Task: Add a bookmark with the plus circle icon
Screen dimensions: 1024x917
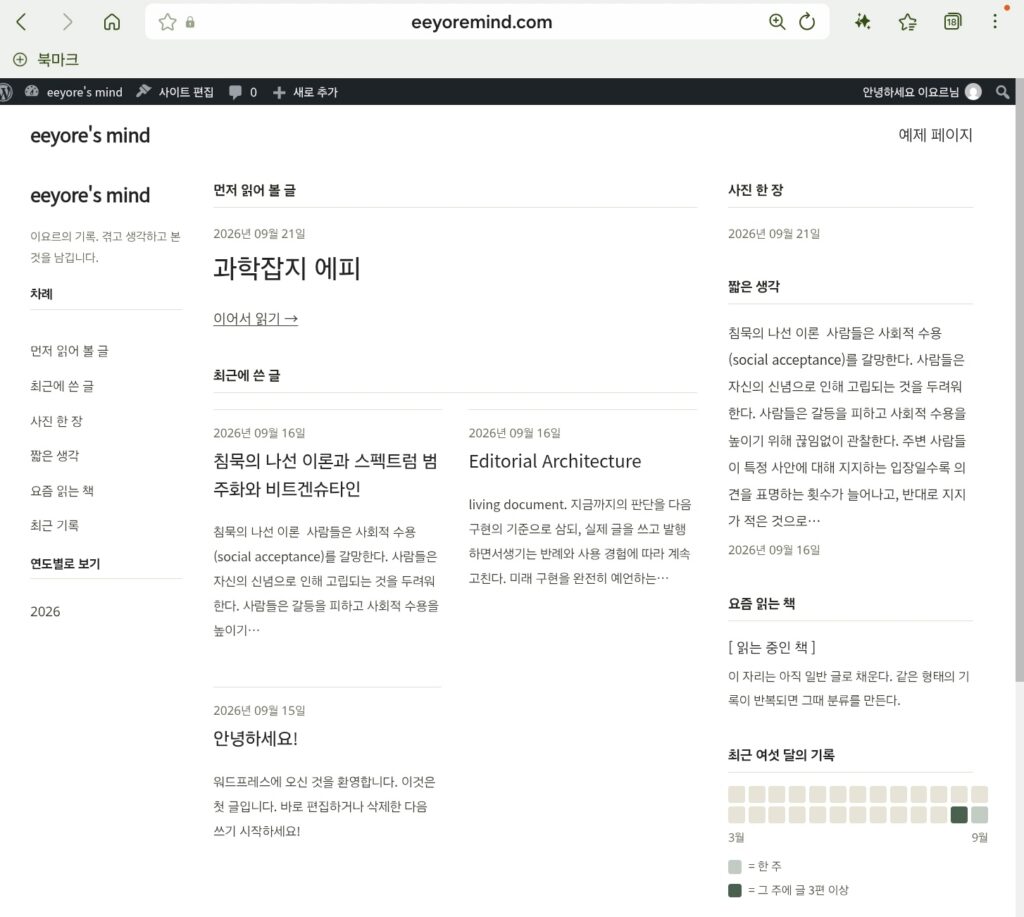Action: [x=20, y=59]
